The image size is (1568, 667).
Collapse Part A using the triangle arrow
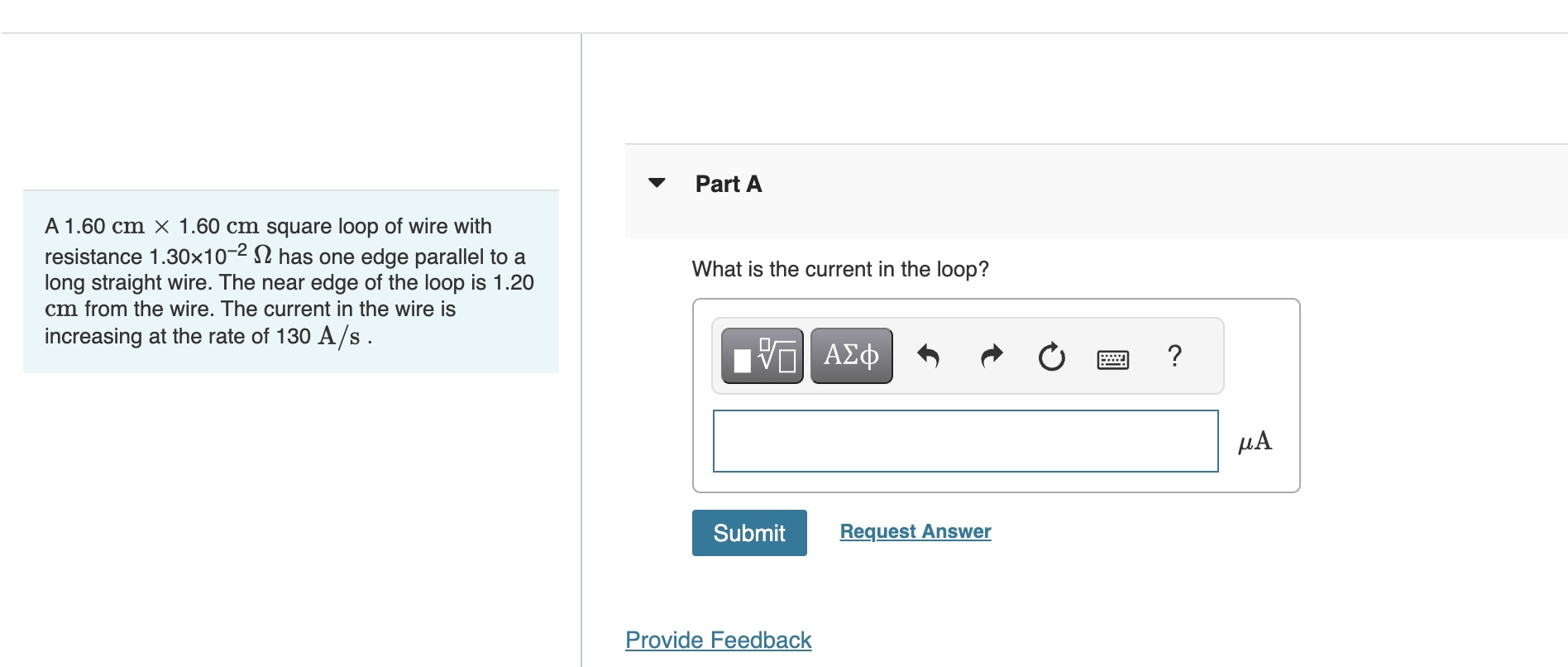click(657, 183)
